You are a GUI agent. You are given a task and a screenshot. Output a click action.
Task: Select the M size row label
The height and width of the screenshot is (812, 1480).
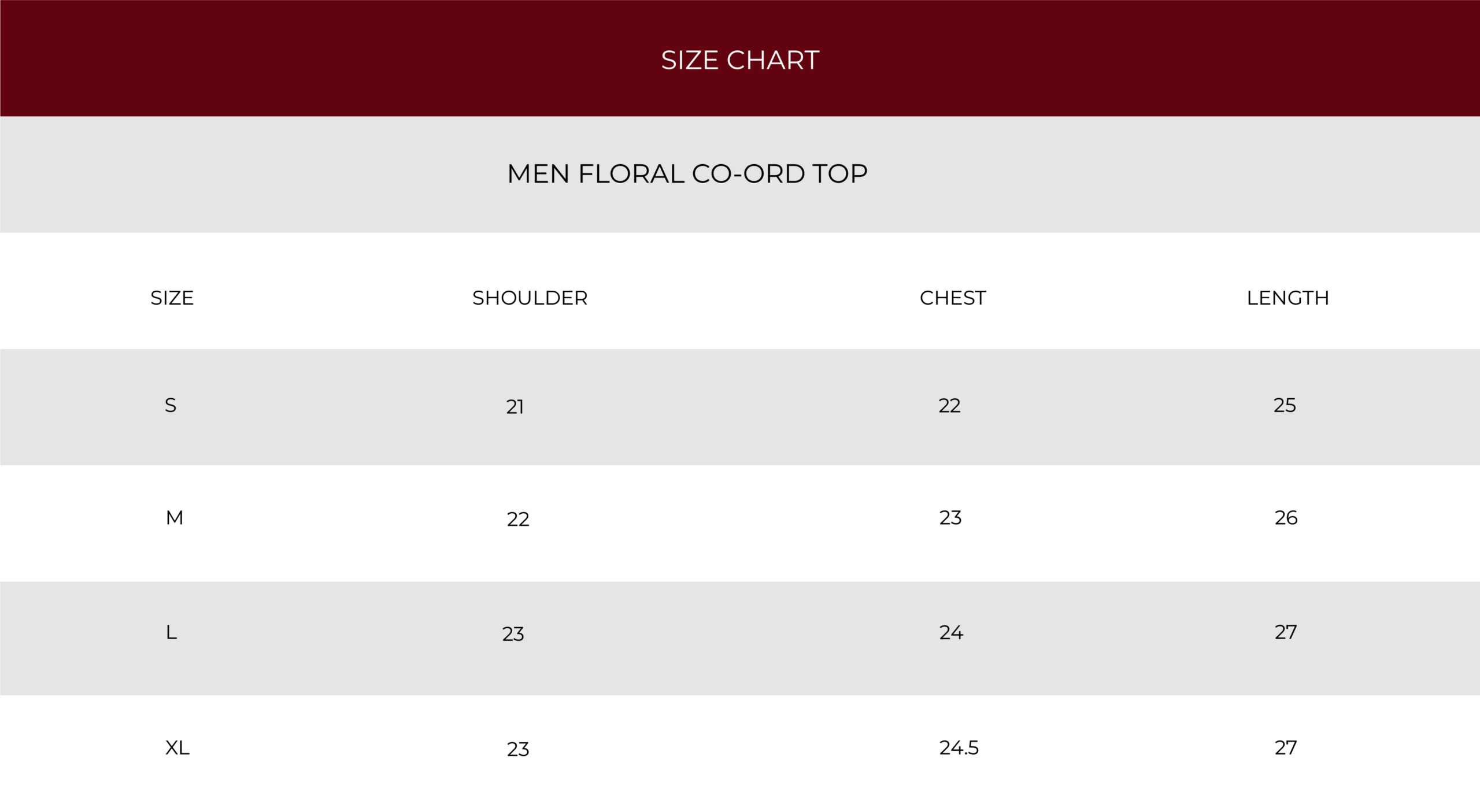pos(175,517)
